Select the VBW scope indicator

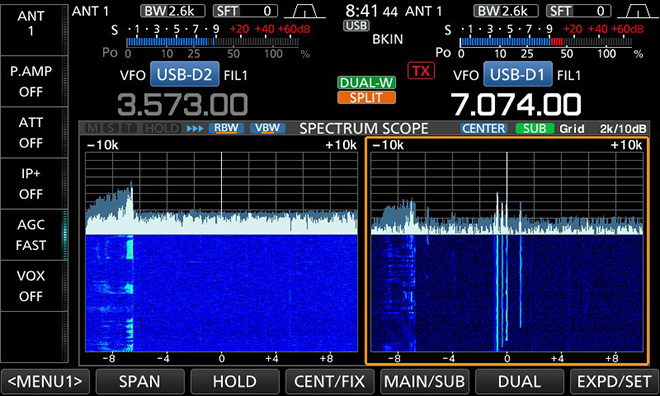[x=267, y=128]
